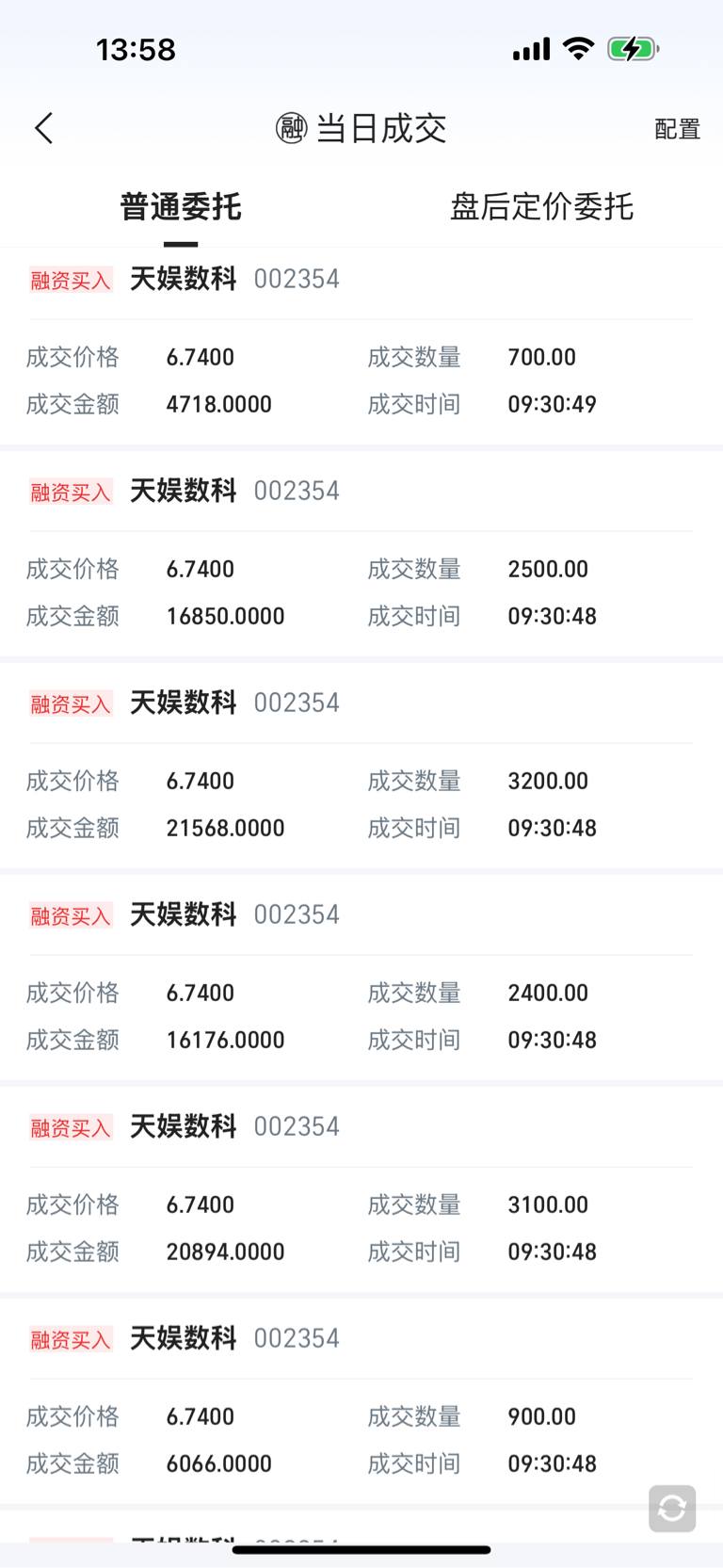The image size is (723, 1568).
Task: Tap the floating refresh icon button
Action: [672, 1509]
